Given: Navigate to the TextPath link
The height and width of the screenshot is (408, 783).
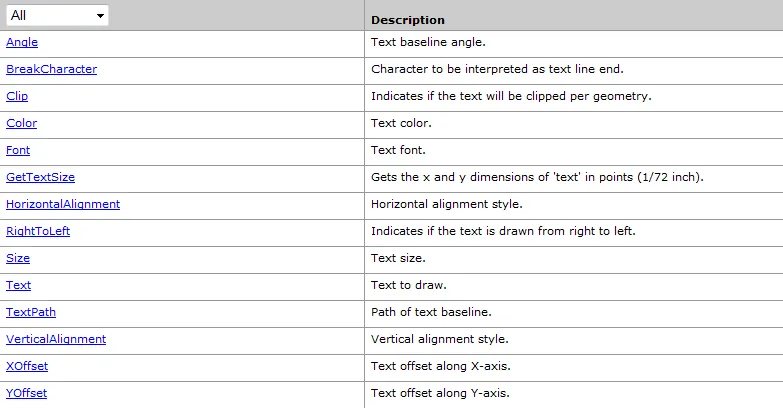Looking at the screenshot, I should pyautogui.click(x=31, y=312).
